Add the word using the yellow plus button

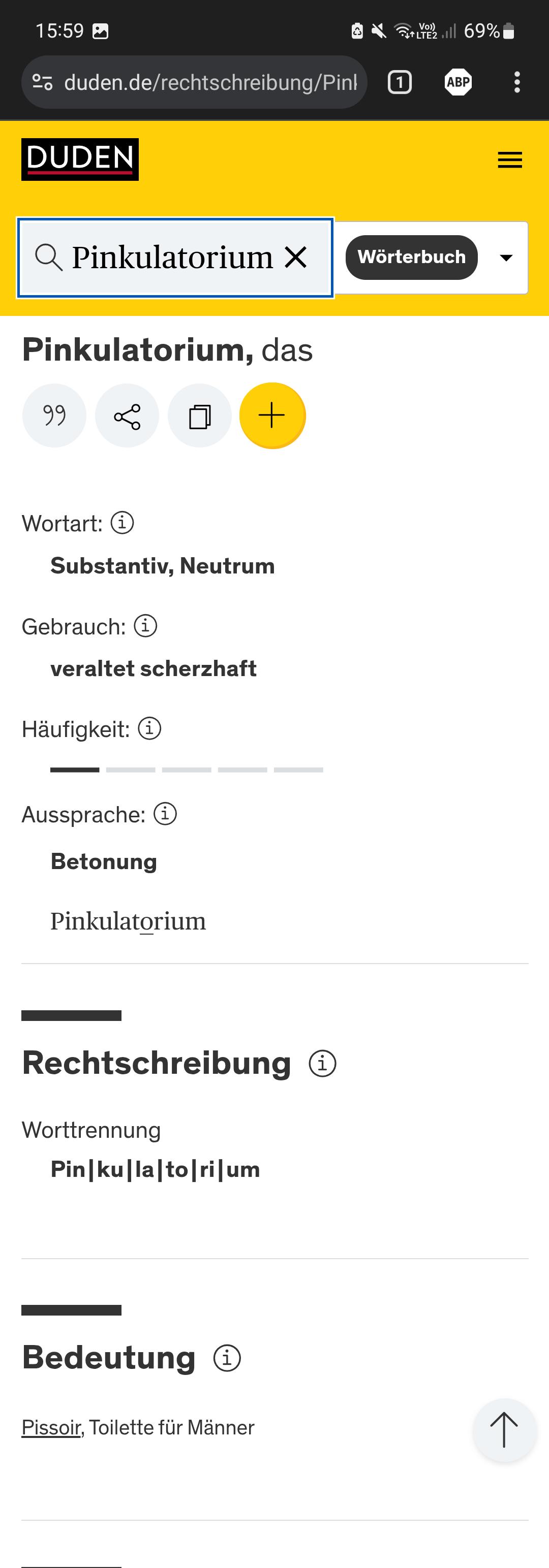(x=272, y=415)
